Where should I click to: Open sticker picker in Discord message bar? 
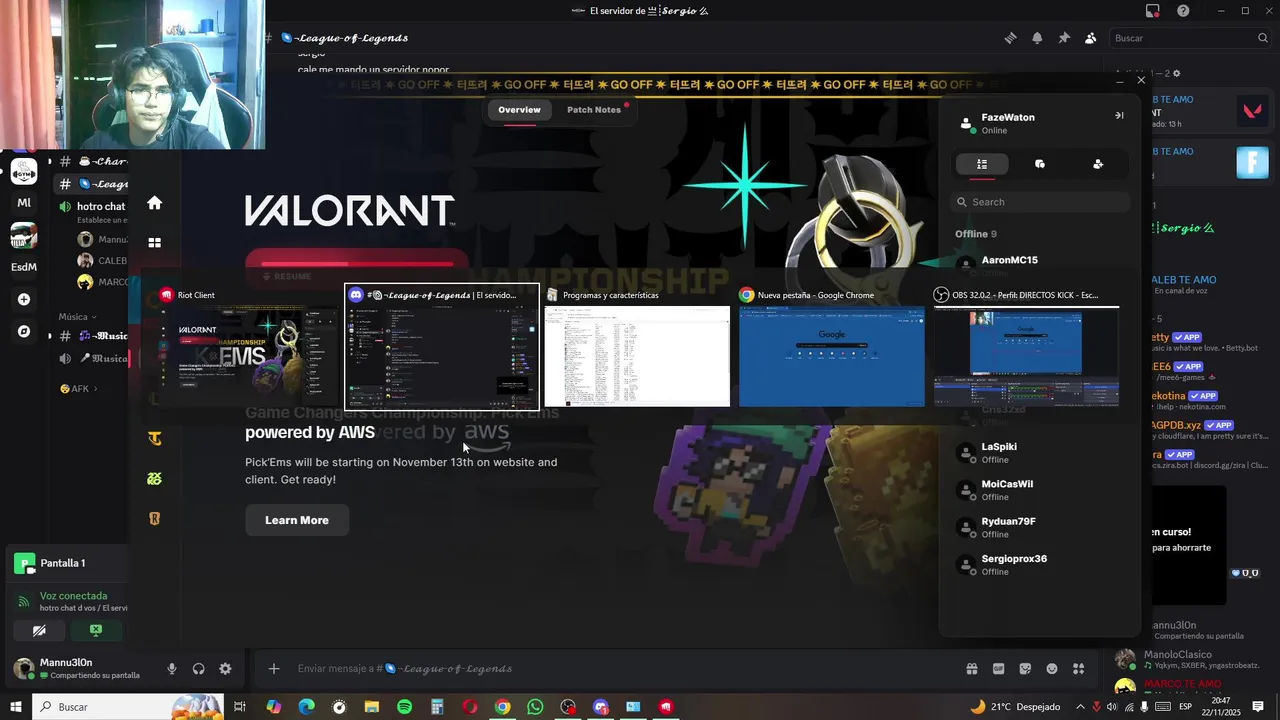[1025, 669]
